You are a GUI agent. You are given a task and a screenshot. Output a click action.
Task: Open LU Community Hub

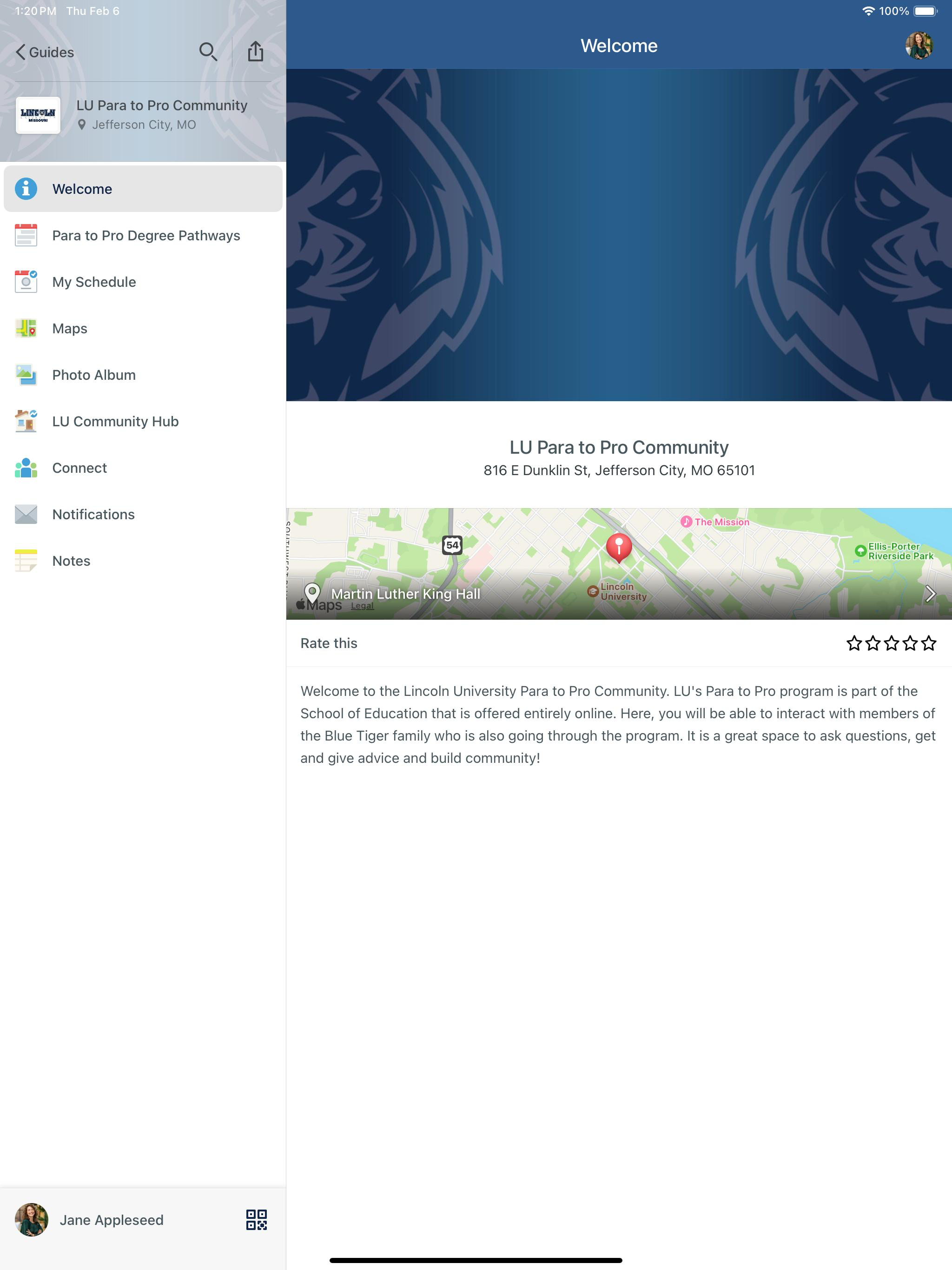coord(143,422)
